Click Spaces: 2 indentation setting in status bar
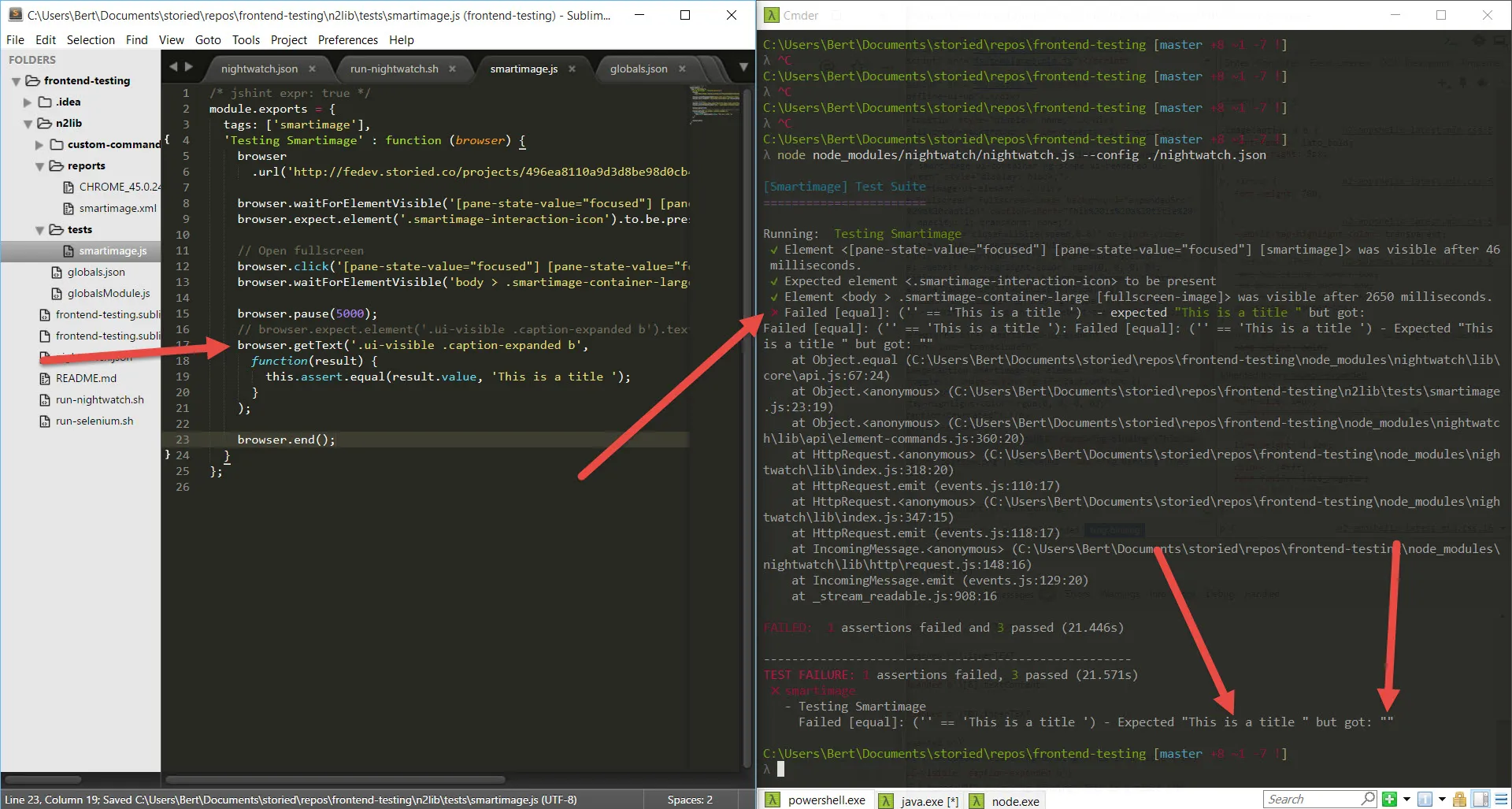The width and height of the screenshot is (1512, 809). [690, 800]
